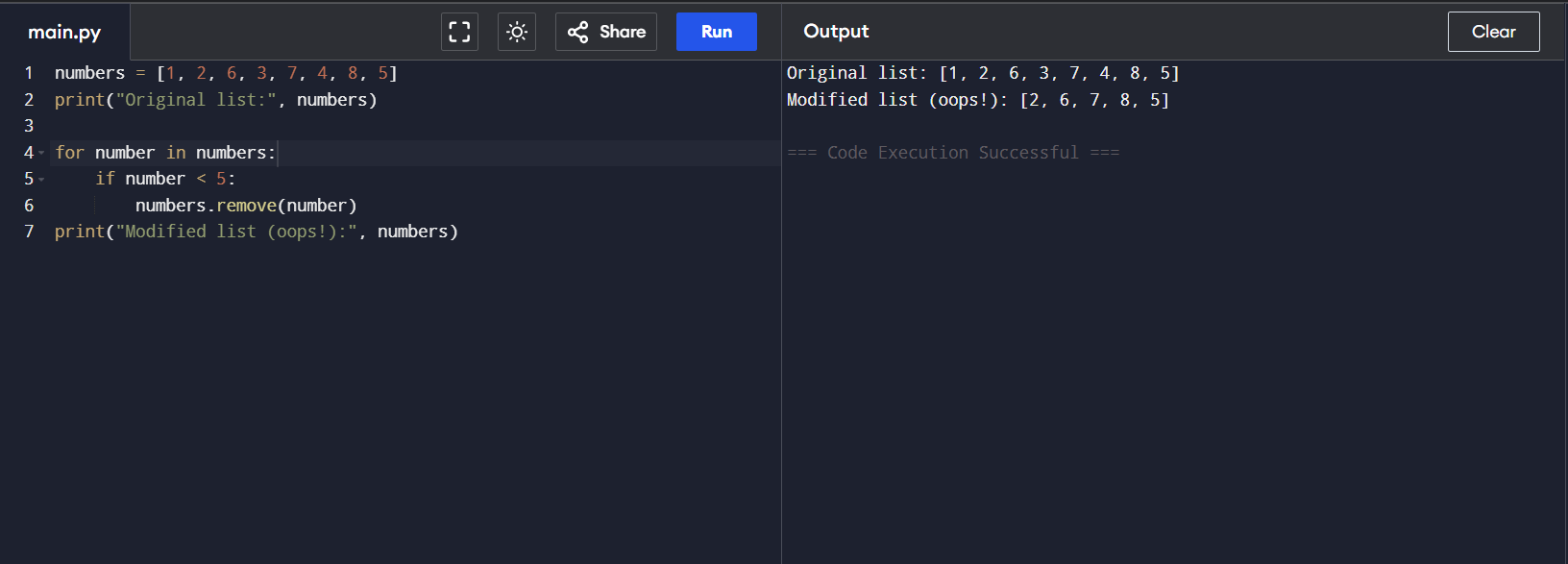The image size is (1568, 564).
Task: Click the remove method call on line 6
Action: pyautogui.click(x=246, y=206)
